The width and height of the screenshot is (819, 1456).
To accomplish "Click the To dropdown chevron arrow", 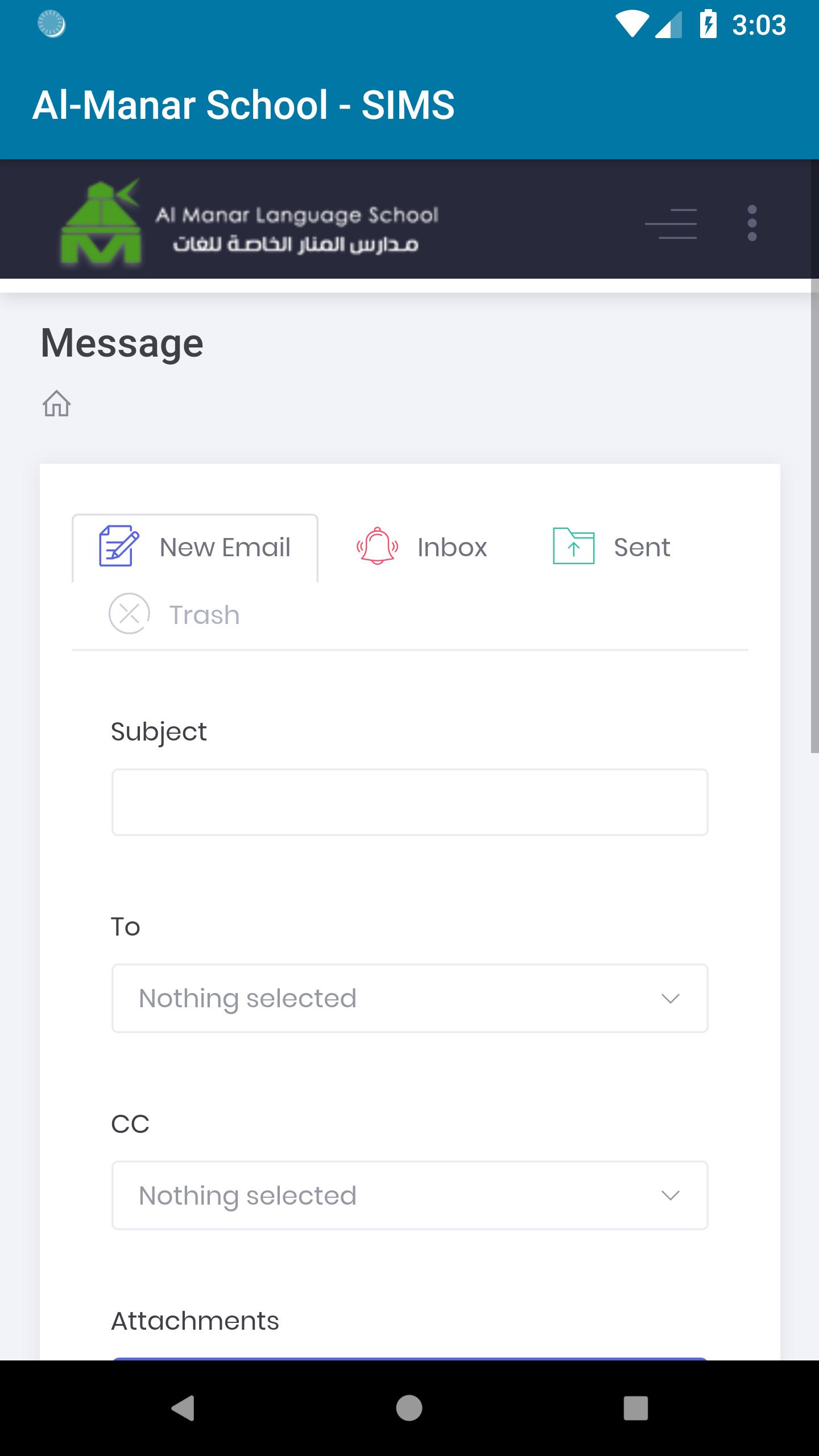I will 671,999.
